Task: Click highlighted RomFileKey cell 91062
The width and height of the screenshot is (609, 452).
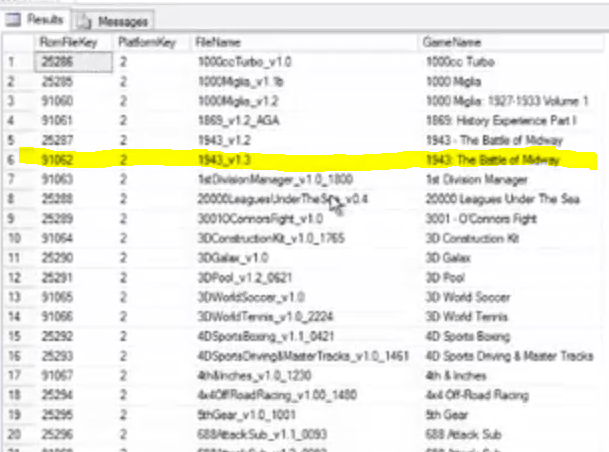Action: coord(57,160)
